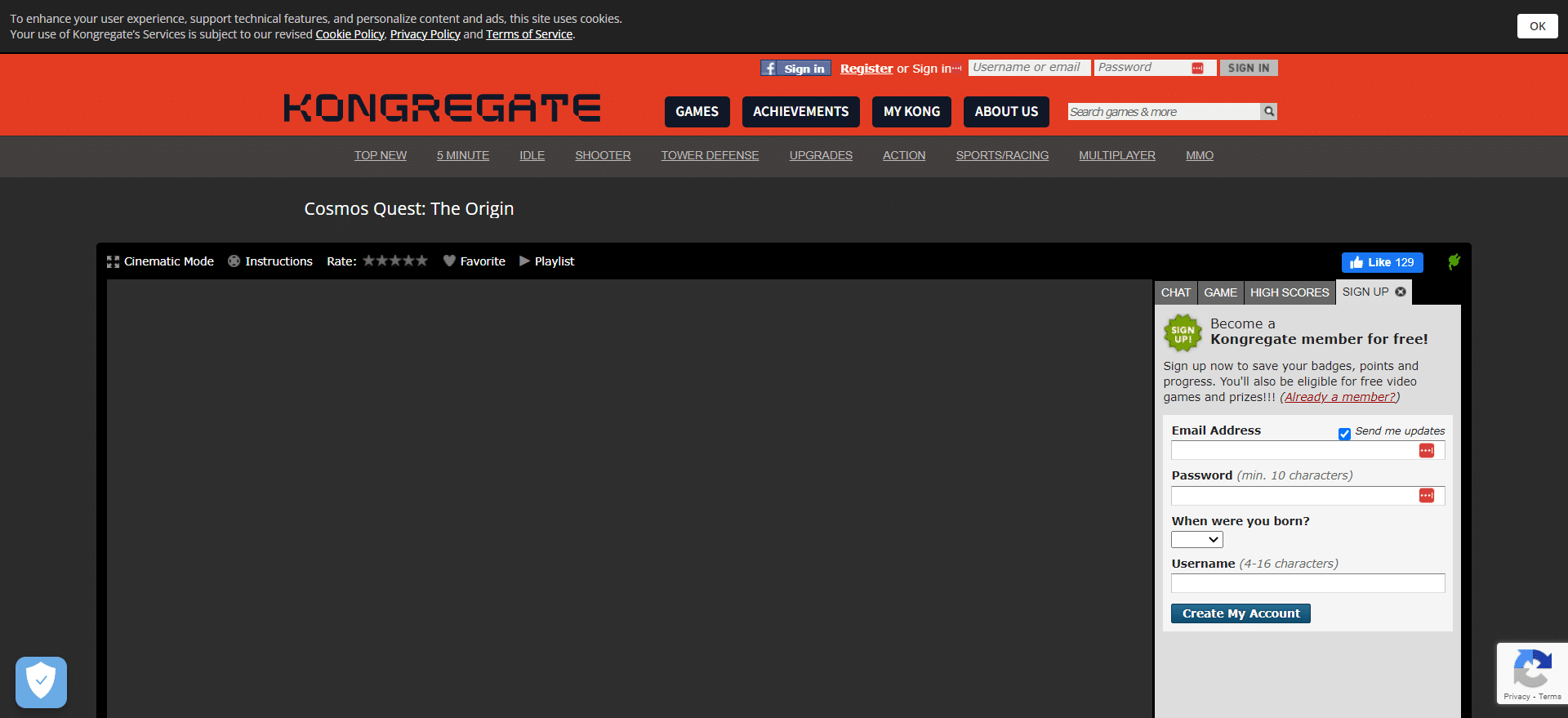Open the GAMES menu

tap(697, 112)
